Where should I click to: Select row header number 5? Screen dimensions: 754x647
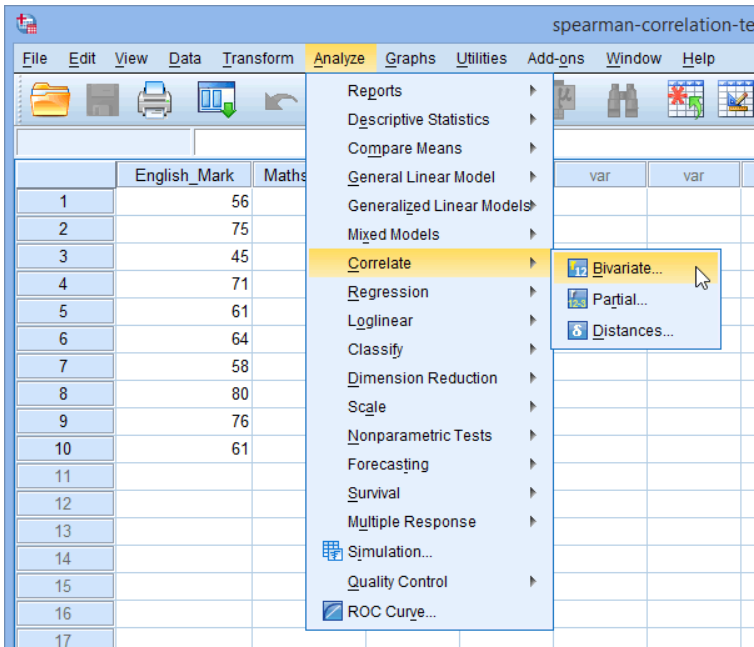tap(65, 311)
